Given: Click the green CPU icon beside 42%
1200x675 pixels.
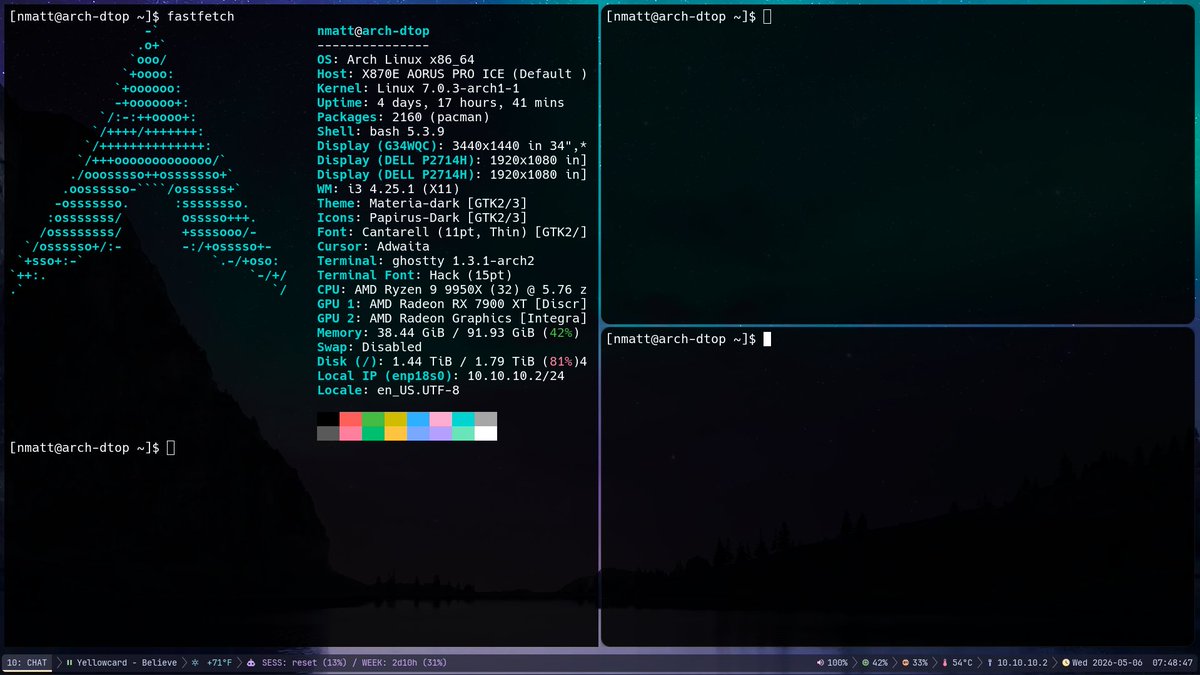Looking at the screenshot, I should coord(866,663).
